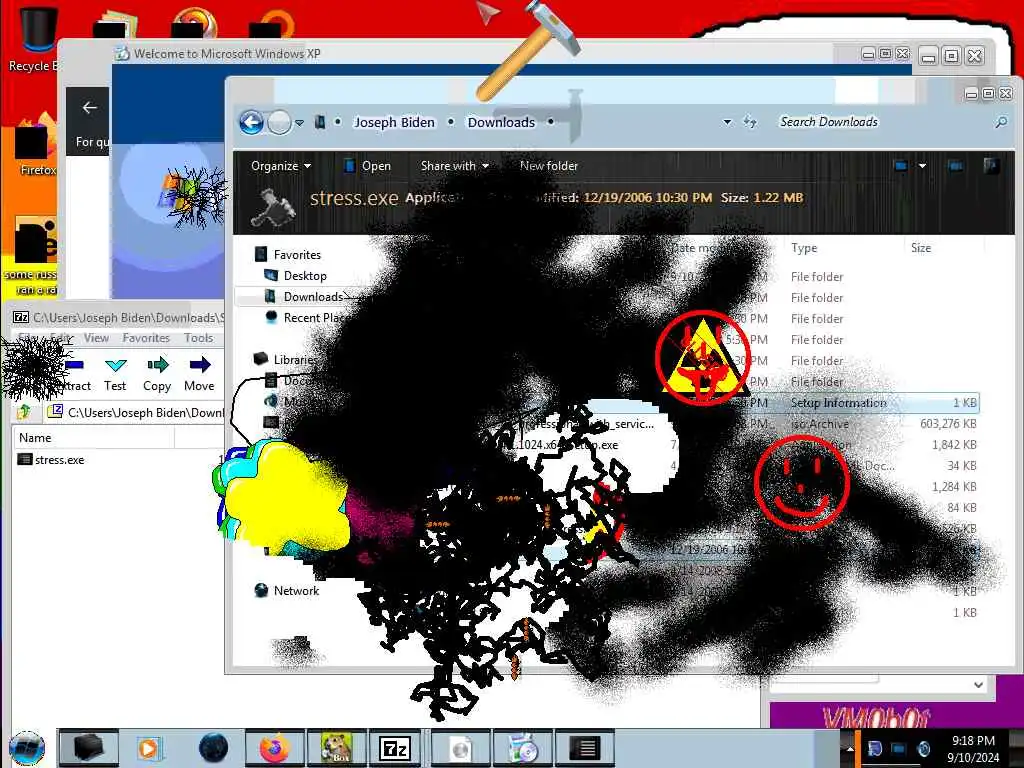Click the greyed Forward button in Explorer
The width and height of the screenshot is (1024, 768).
coord(280,122)
